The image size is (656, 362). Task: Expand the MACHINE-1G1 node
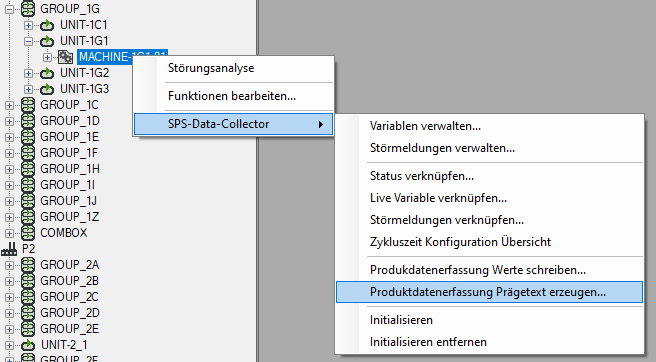tap(47, 57)
